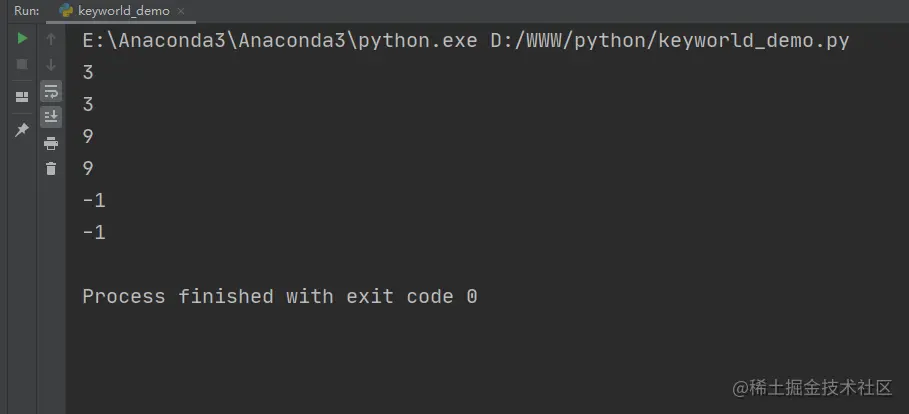Screen dimensions: 909x414
Task: Open the D:/WWW/python/keyworld_demo.py path link
Action: (670, 41)
